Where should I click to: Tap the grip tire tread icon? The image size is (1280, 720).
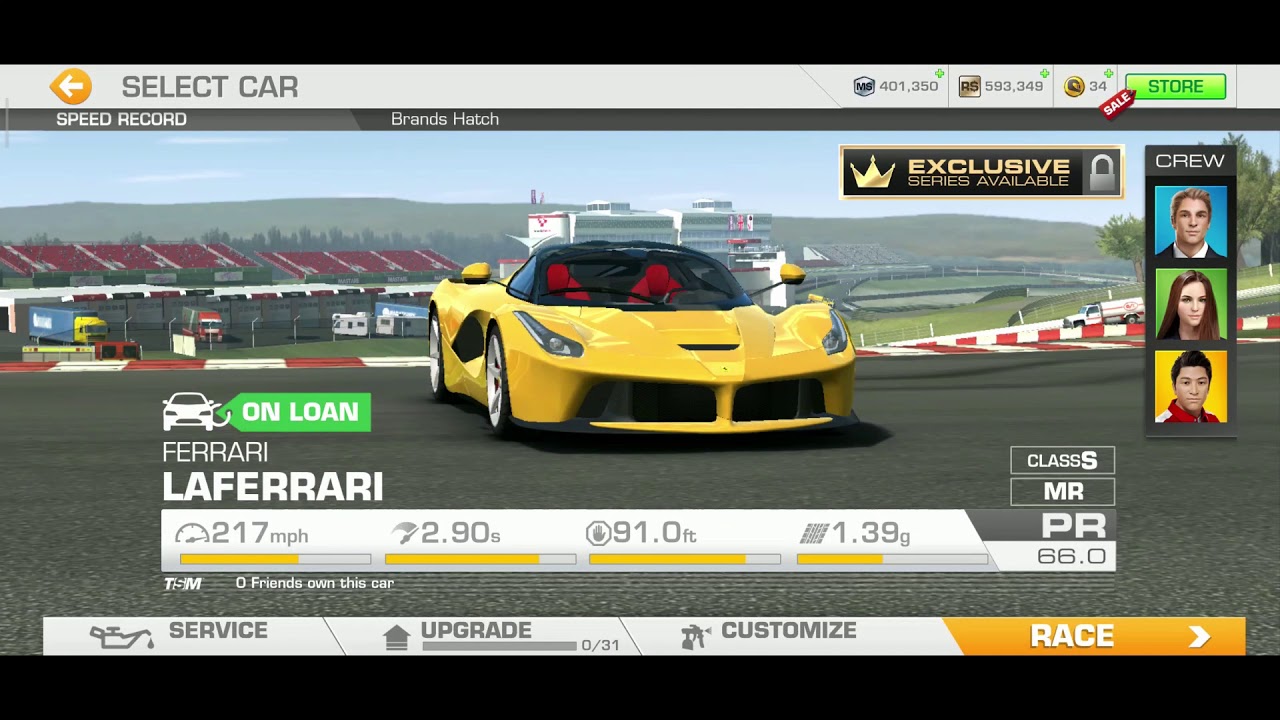point(814,534)
